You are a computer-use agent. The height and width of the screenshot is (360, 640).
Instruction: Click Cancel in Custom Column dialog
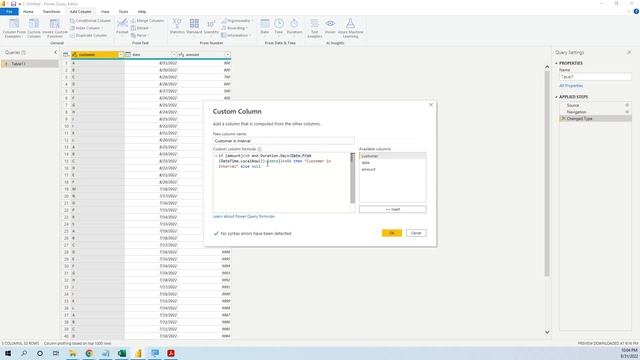click(x=416, y=233)
